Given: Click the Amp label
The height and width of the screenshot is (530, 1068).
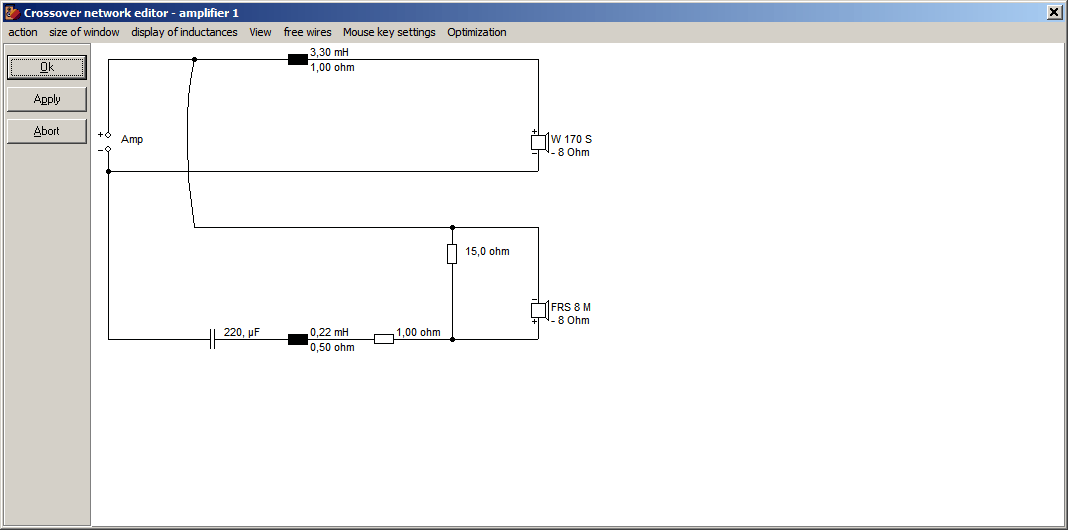Looking at the screenshot, I should [x=132, y=139].
